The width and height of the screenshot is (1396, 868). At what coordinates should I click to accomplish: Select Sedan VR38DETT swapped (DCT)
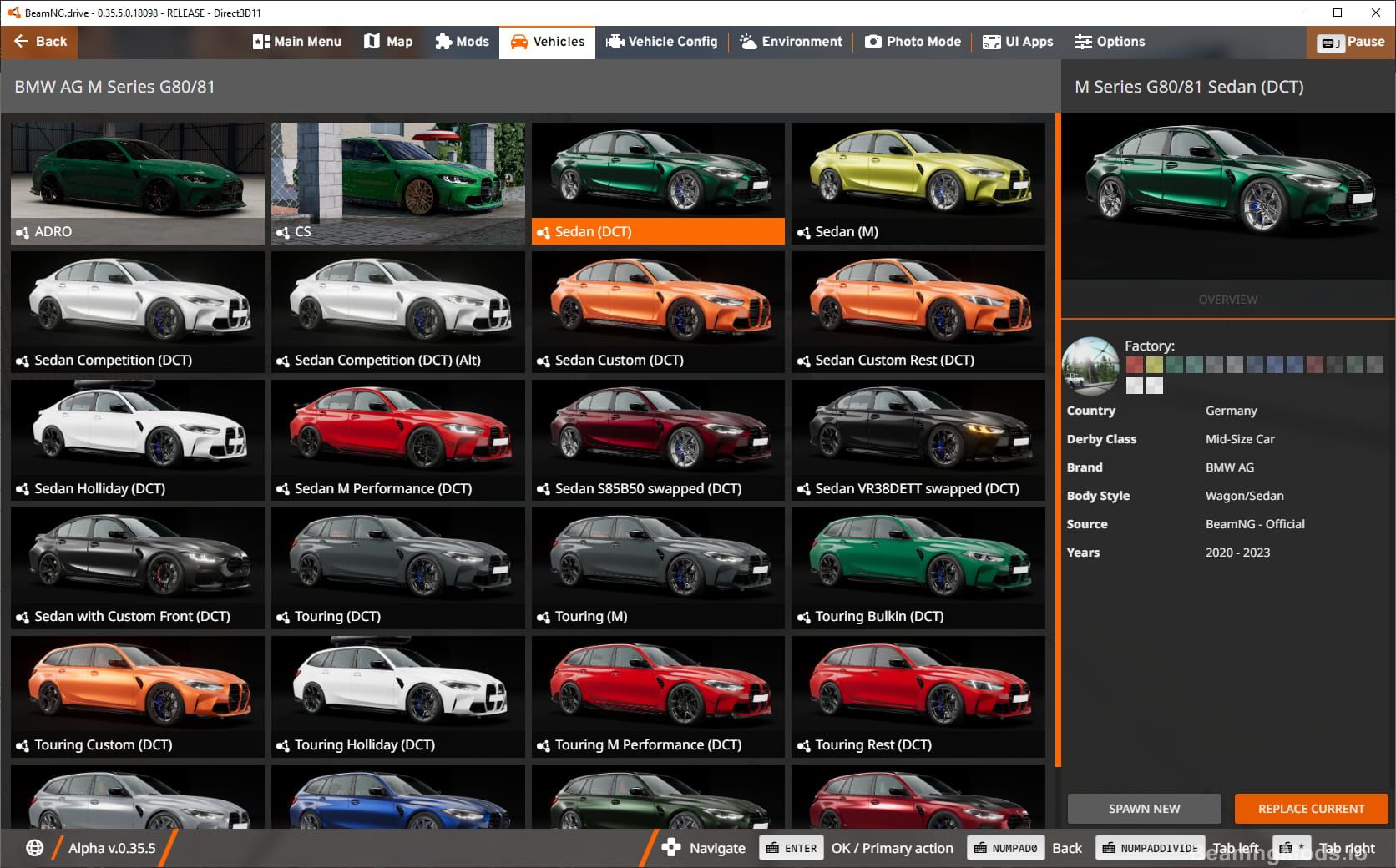point(918,441)
